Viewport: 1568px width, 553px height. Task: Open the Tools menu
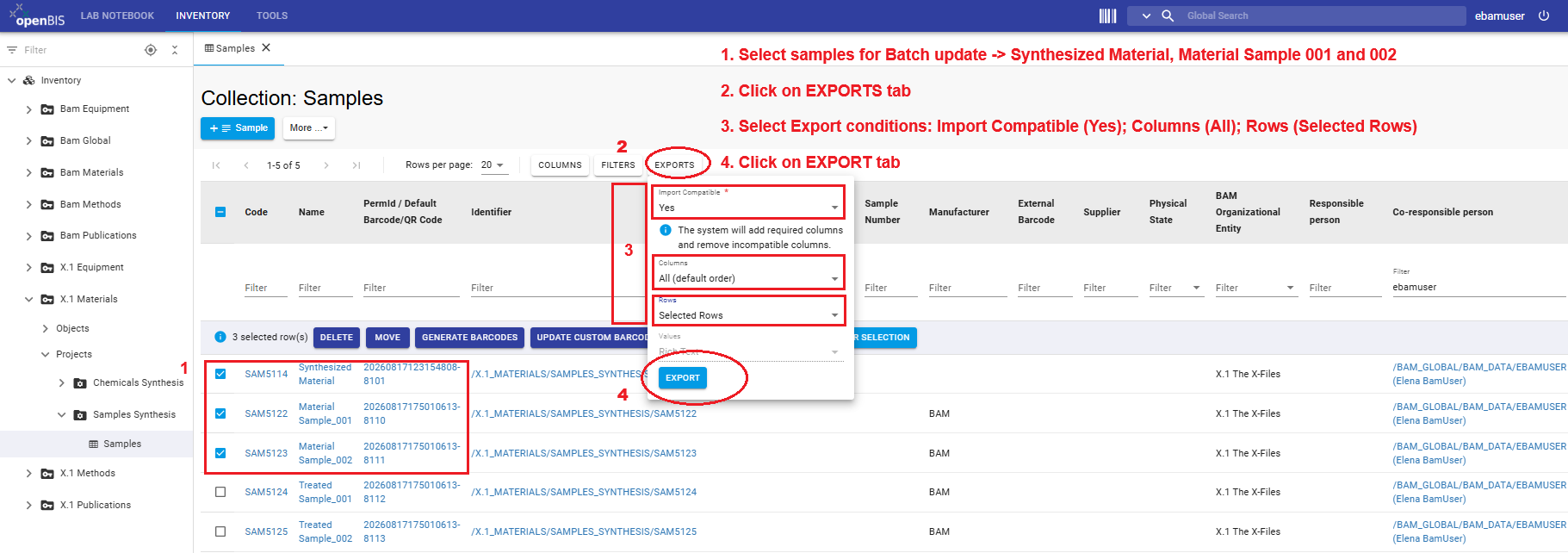(272, 16)
